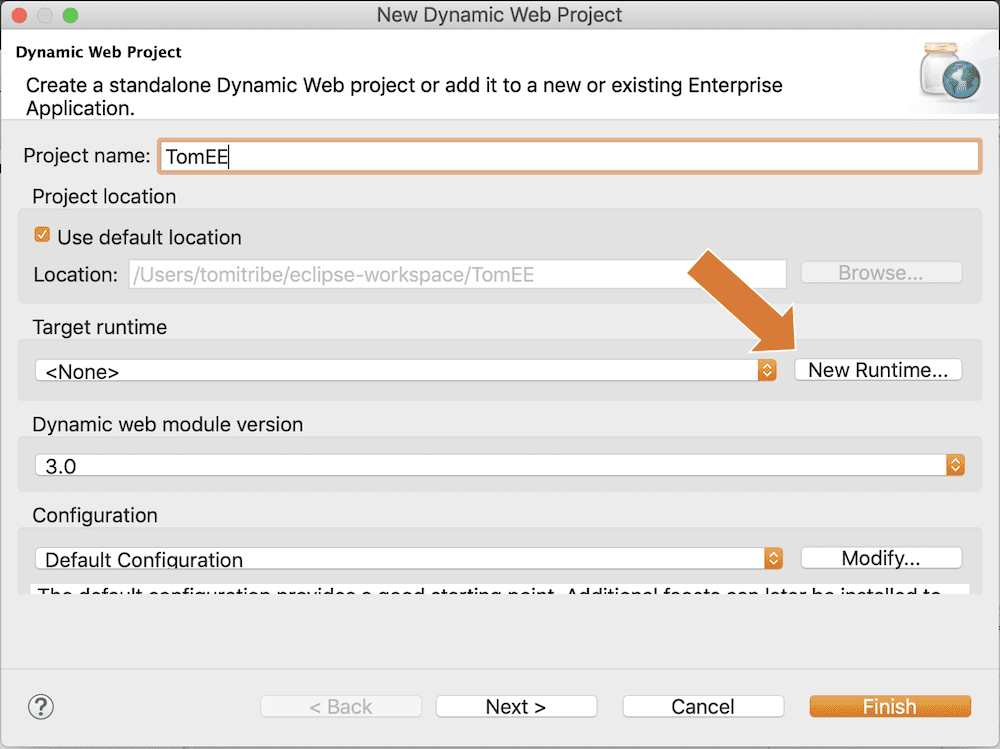Focus the Project name text field
1000x749 pixels.
[x=570, y=156]
